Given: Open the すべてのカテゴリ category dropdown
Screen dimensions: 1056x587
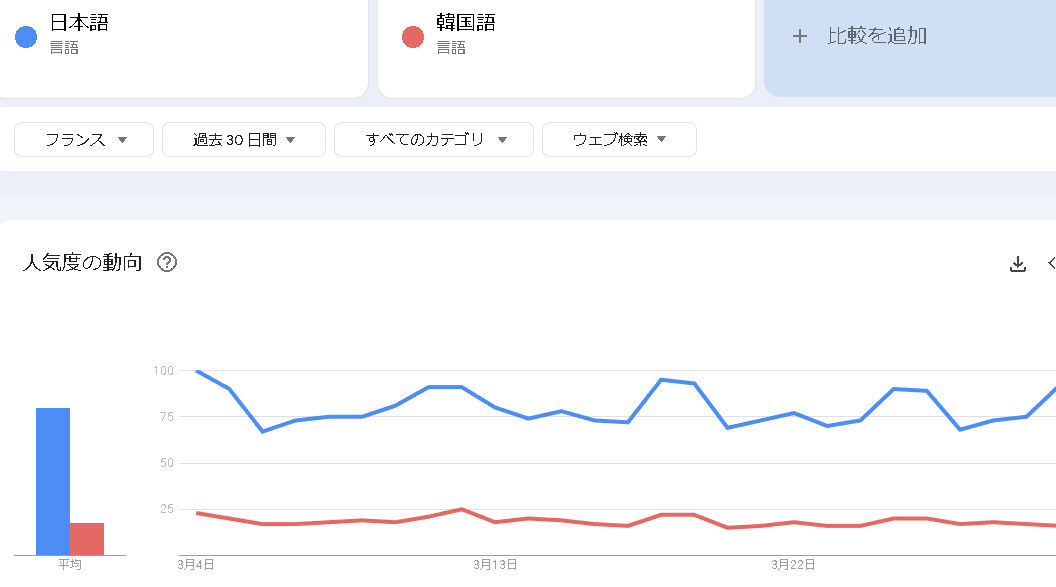Looking at the screenshot, I should coord(435,140).
